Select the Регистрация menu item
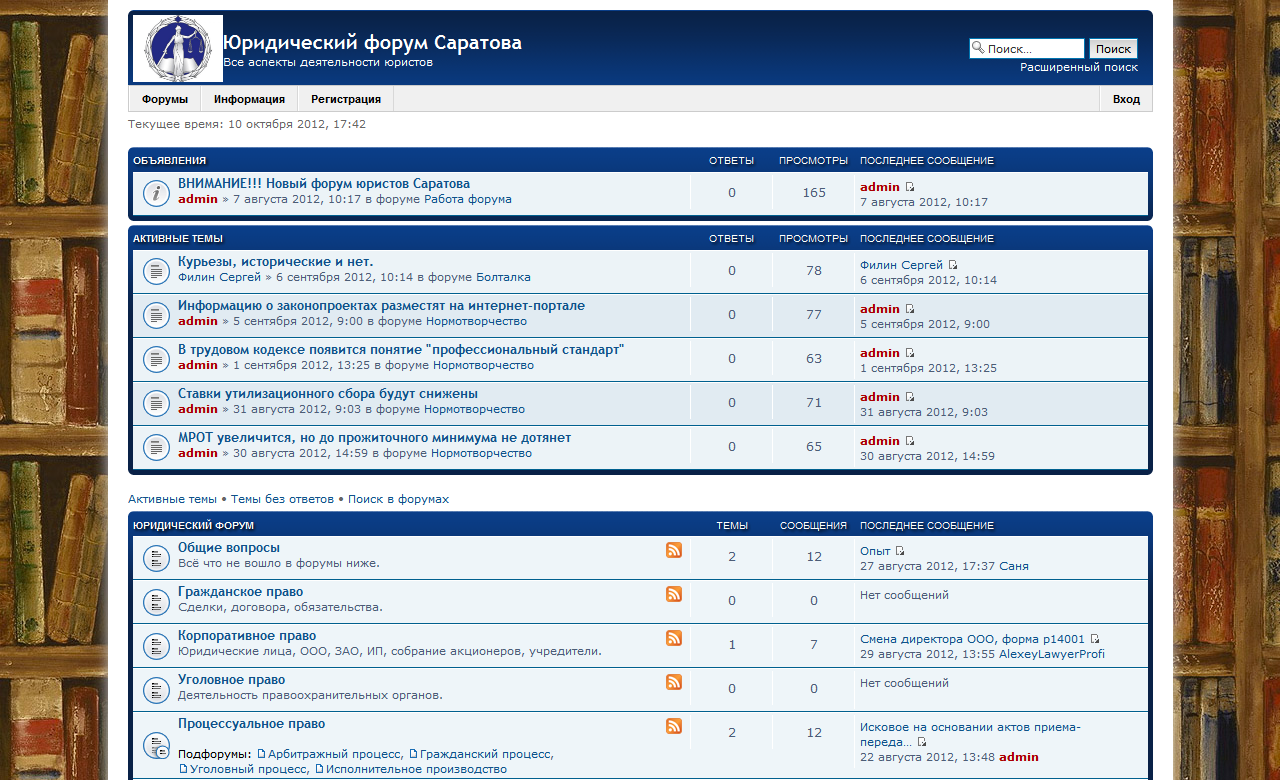This screenshot has height=780, width=1280. [x=345, y=99]
